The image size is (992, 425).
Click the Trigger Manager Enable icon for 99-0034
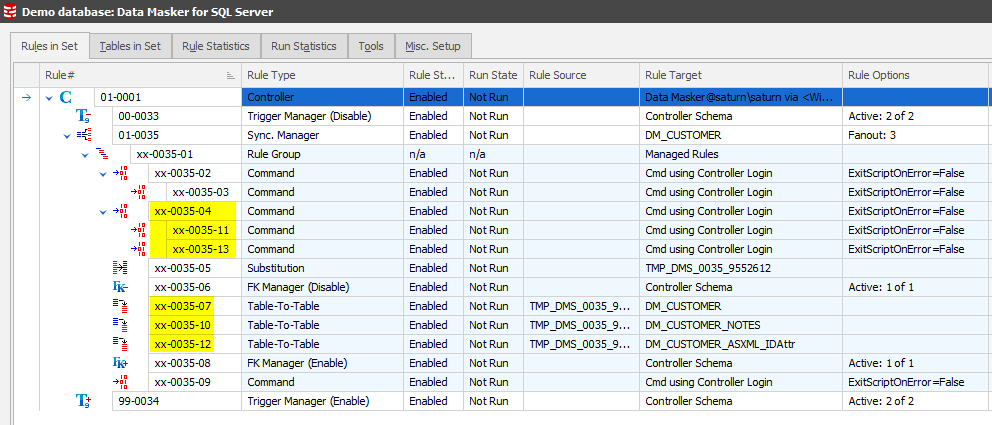(x=84, y=401)
